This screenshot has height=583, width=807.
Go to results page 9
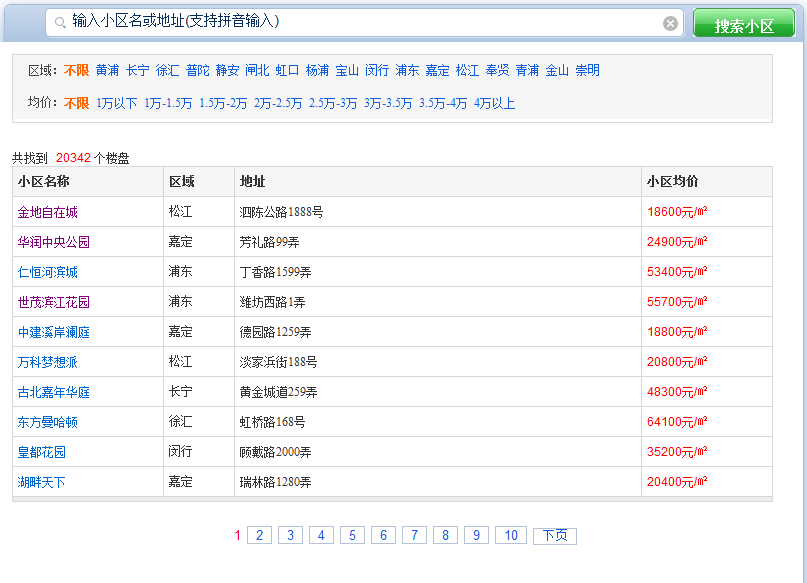click(x=477, y=535)
